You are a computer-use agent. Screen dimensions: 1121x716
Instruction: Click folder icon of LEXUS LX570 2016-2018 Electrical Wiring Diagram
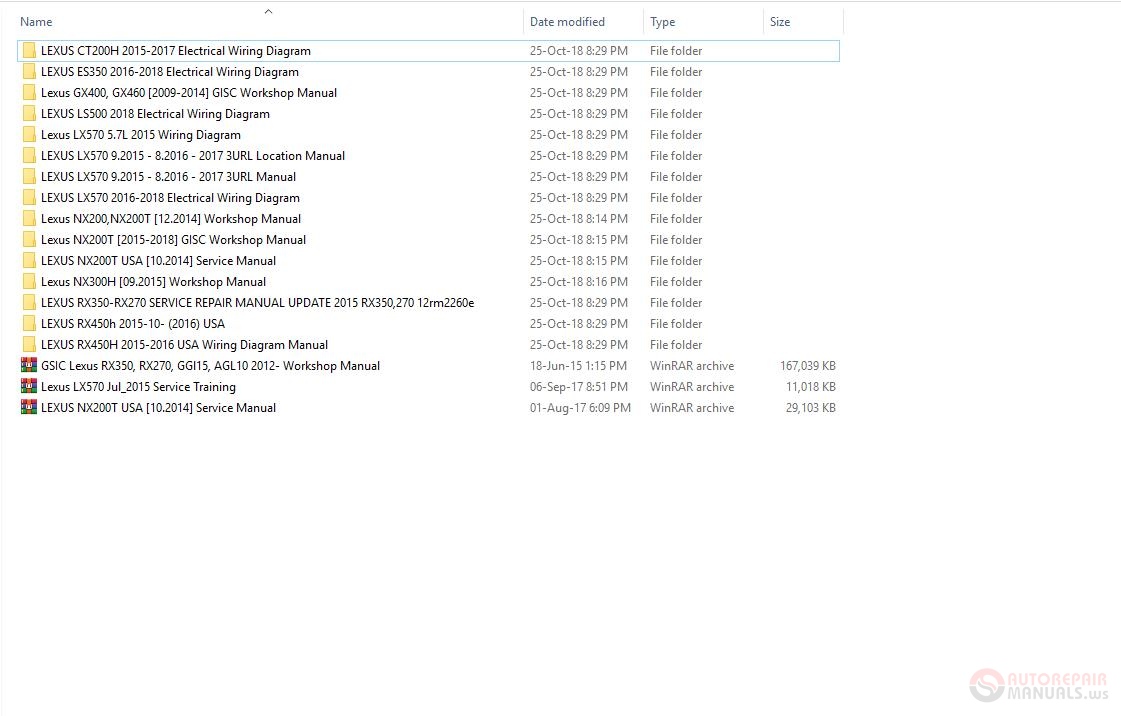click(29, 198)
